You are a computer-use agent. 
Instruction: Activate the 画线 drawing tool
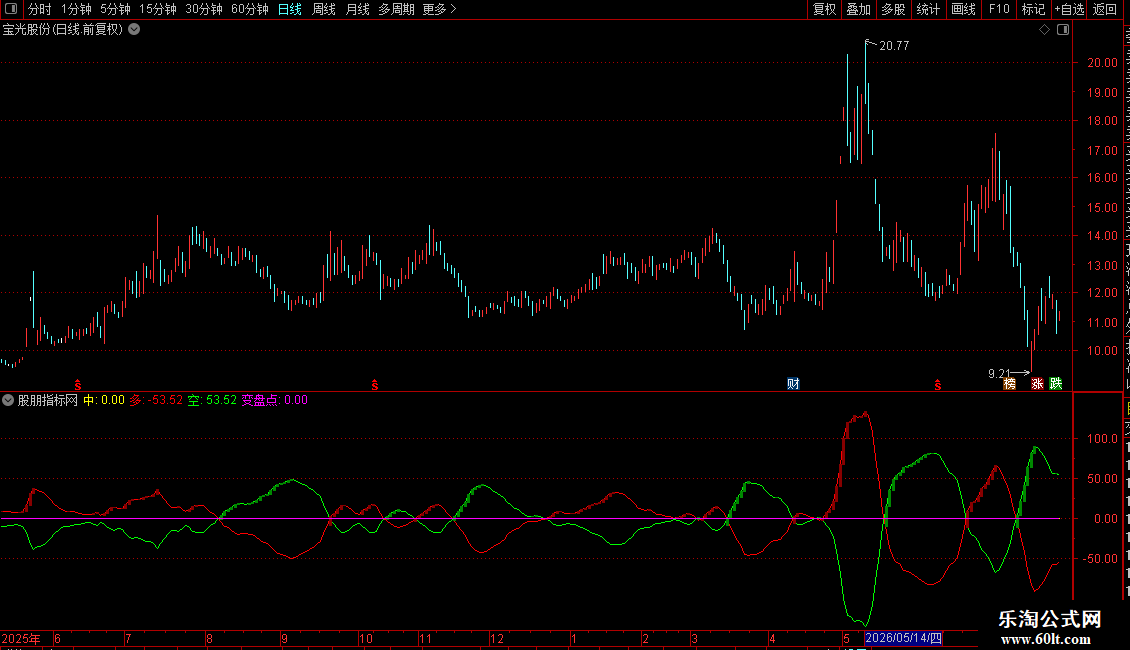tap(963, 9)
